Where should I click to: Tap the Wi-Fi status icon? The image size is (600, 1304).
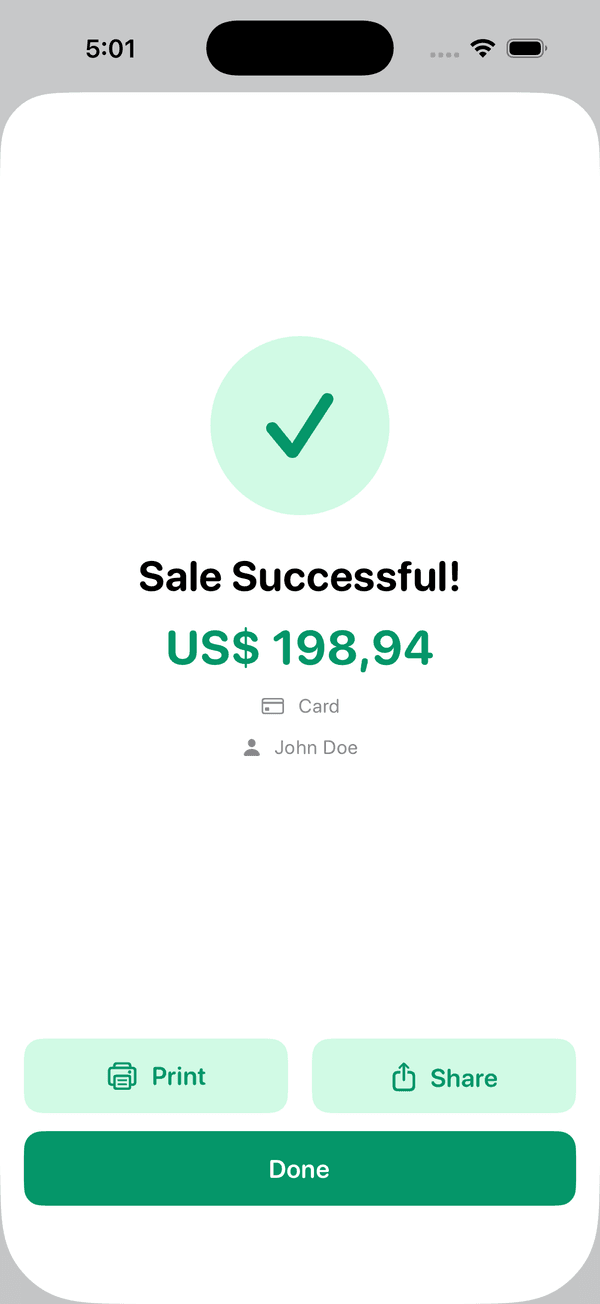(484, 48)
